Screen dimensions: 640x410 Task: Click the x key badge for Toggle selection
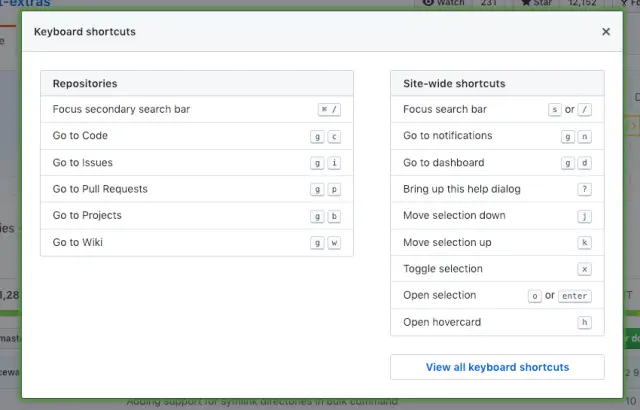584,269
